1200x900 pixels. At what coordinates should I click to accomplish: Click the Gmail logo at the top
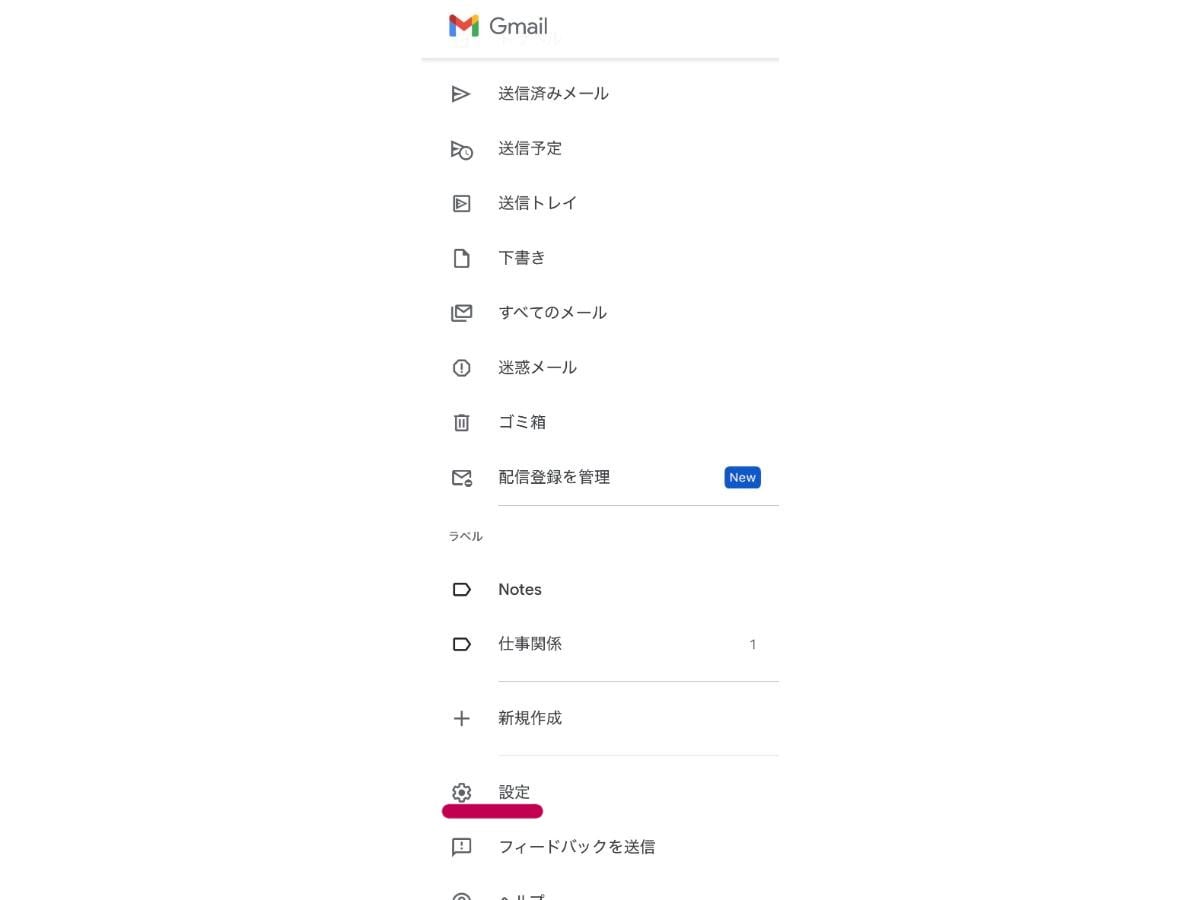pyautogui.click(x=500, y=26)
